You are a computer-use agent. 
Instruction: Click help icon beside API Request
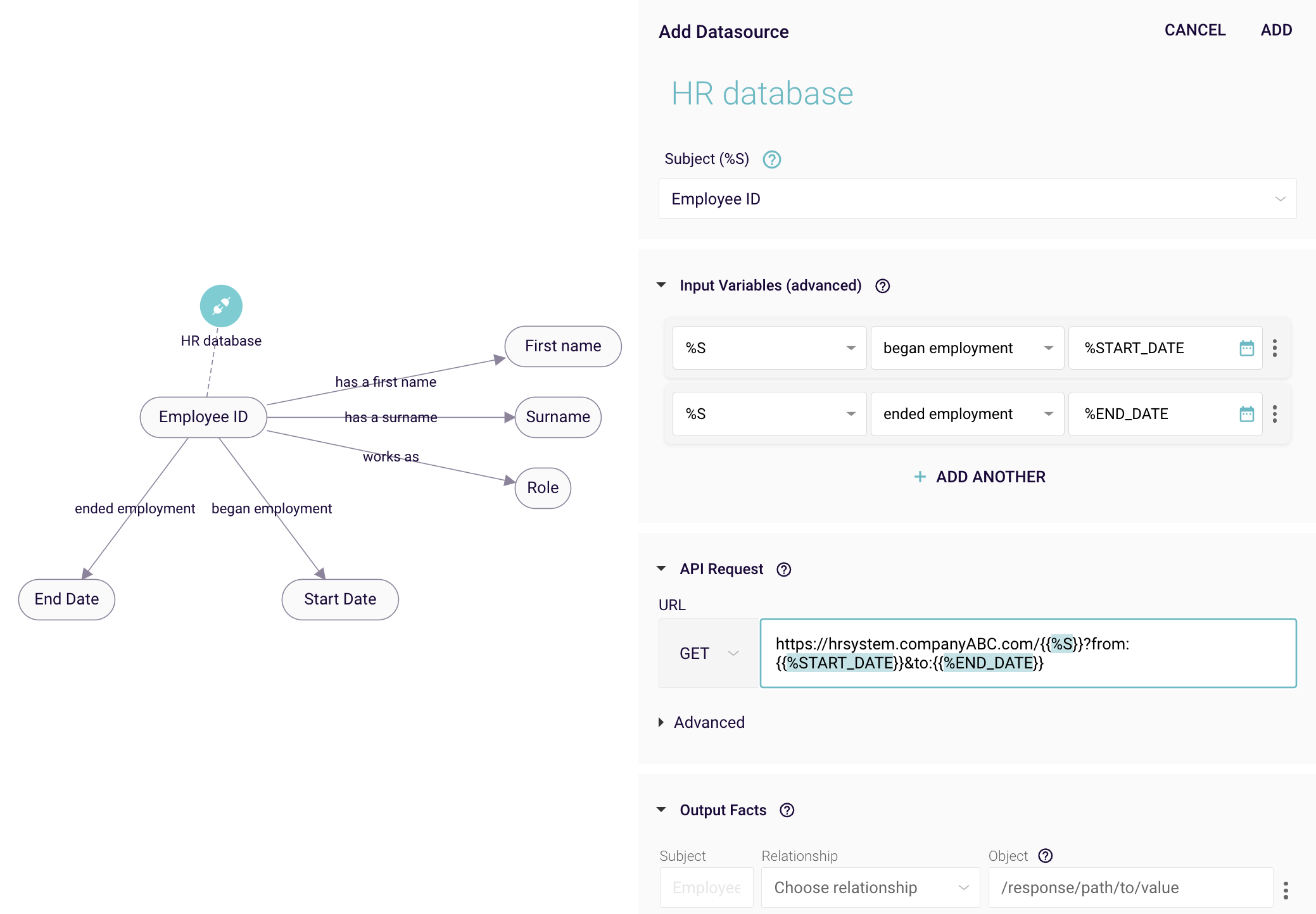[783, 570]
